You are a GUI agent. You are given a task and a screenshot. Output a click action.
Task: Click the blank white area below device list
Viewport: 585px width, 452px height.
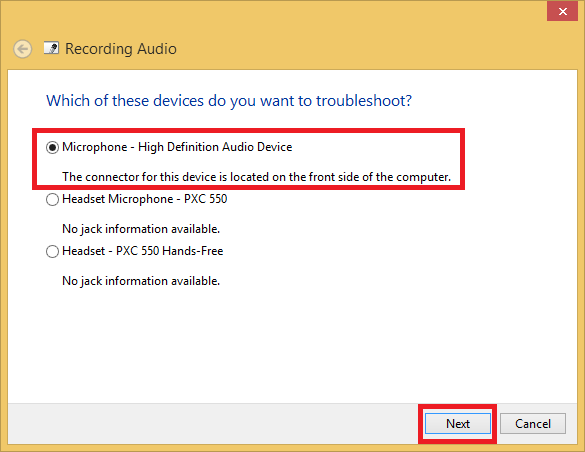[x=292, y=345]
